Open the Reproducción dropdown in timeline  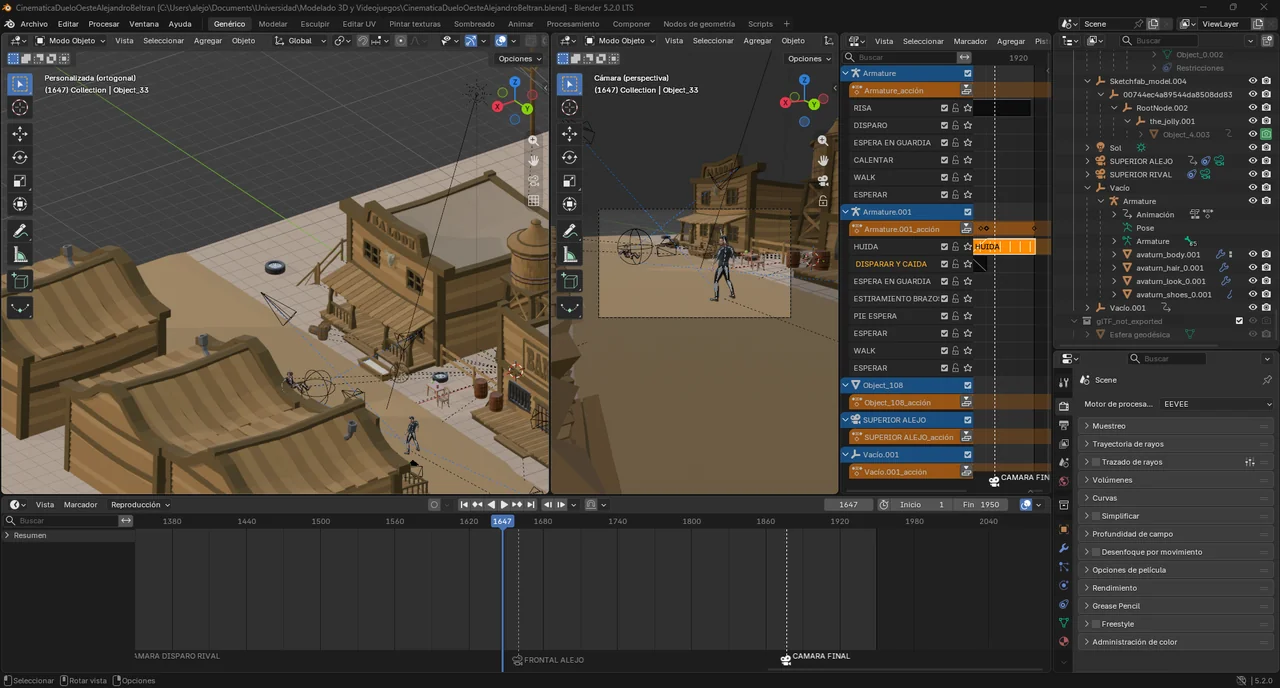(x=140, y=505)
